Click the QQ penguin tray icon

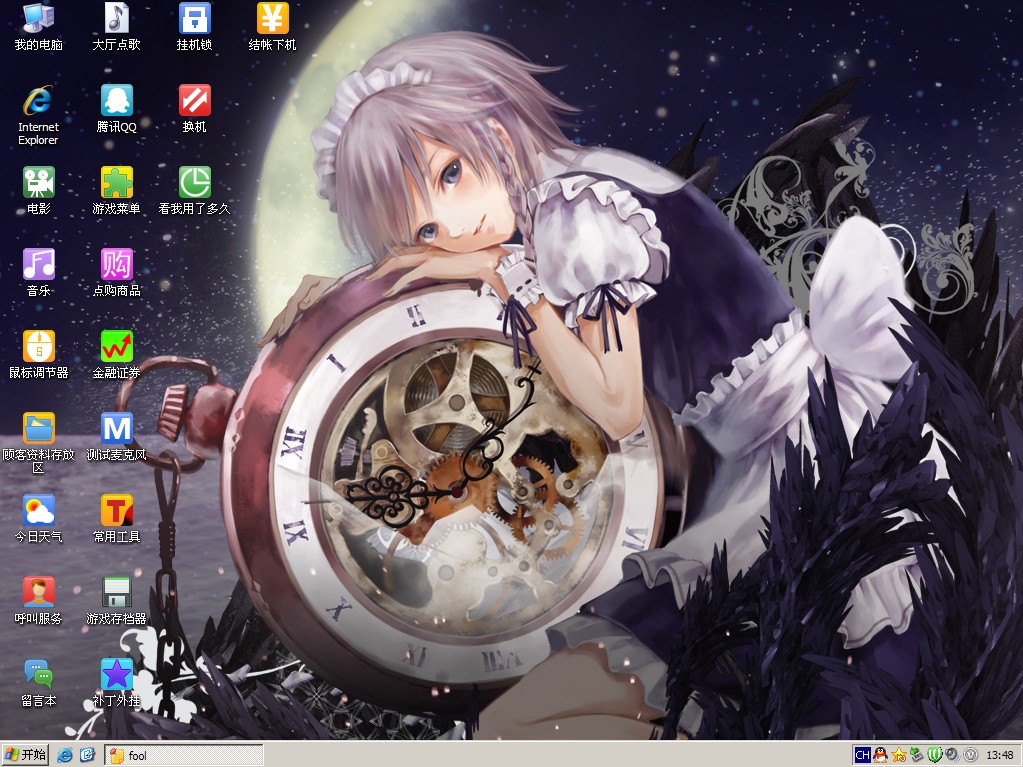(x=881, y=755)
